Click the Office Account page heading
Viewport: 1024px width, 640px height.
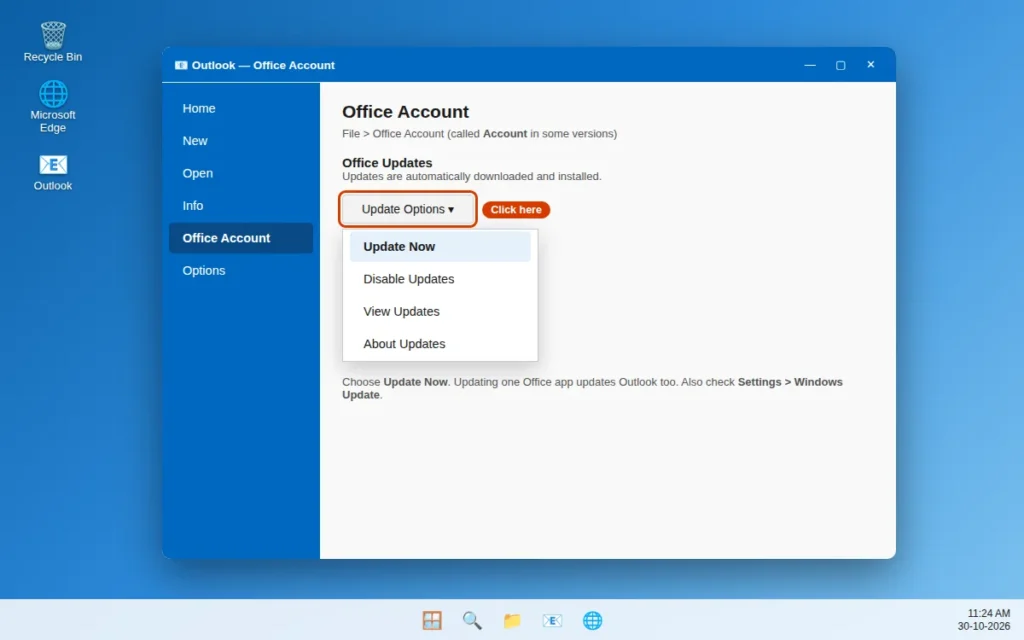[406, 112]
